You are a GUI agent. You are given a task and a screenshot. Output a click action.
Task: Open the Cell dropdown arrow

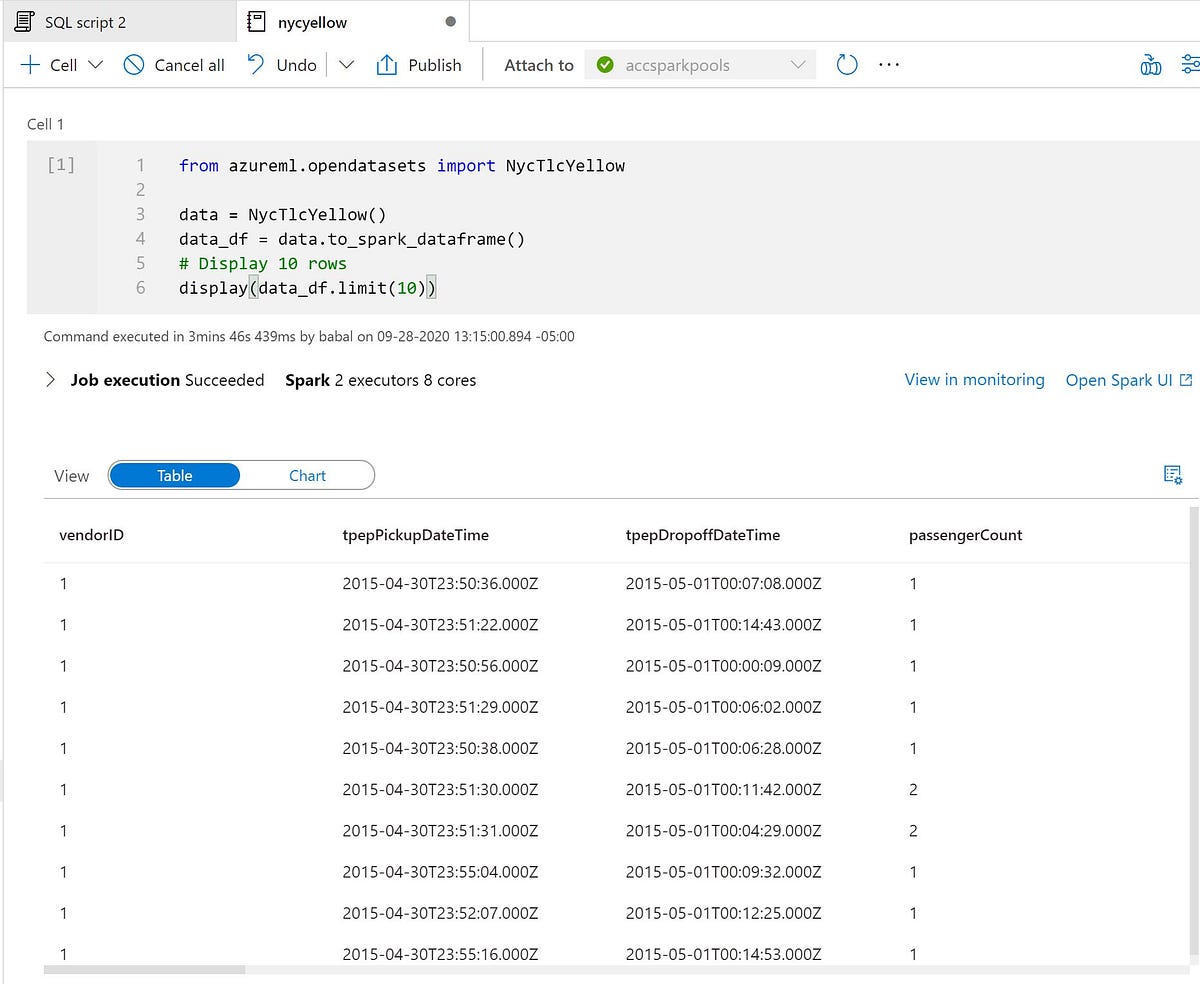point(93,64)
